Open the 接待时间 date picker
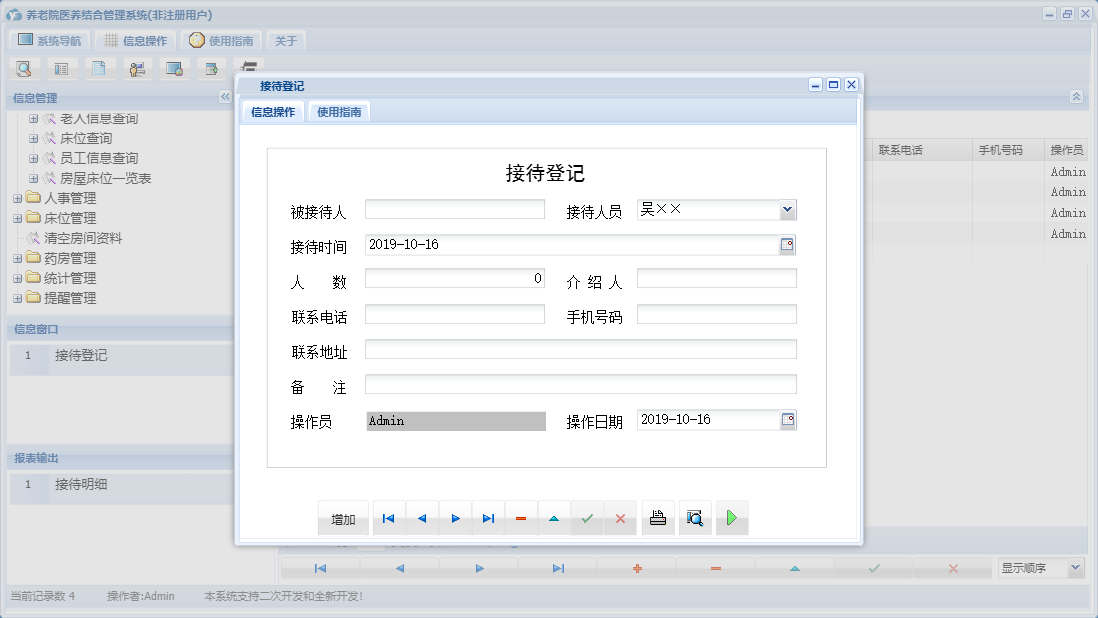 788,244
